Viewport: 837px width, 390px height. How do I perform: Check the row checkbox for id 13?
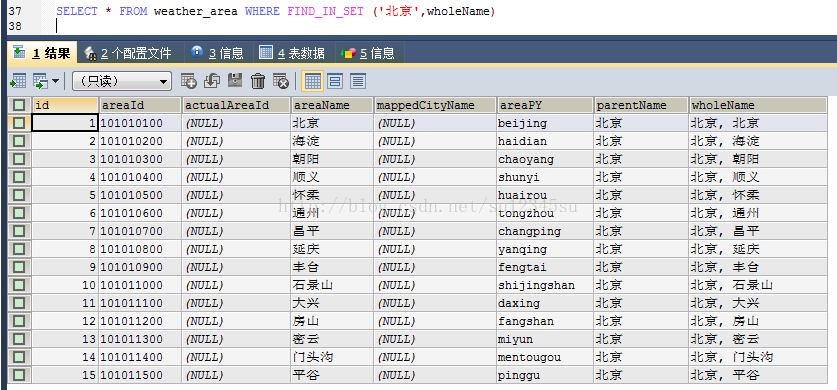click(19, 339)
